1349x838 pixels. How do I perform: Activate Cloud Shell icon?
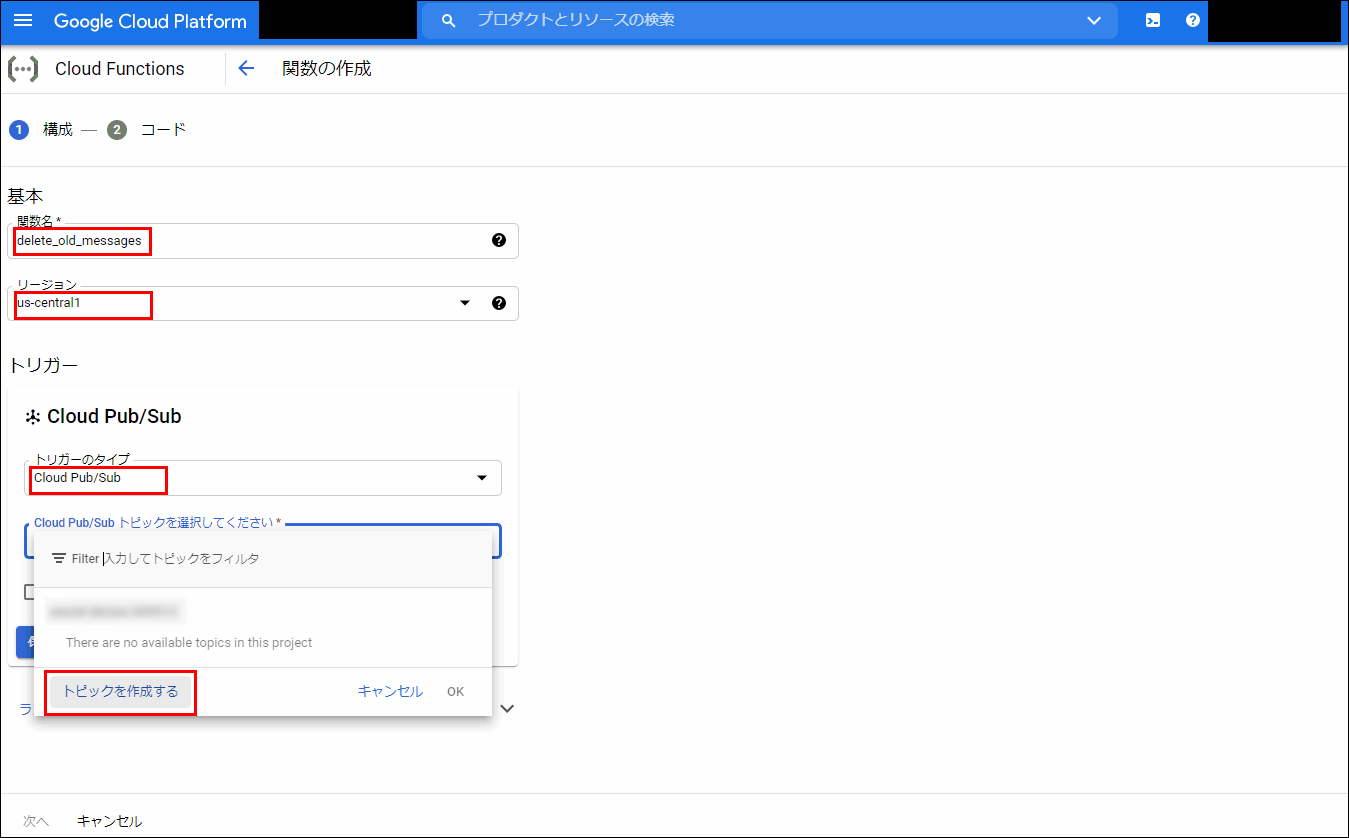pos(1153,20)
